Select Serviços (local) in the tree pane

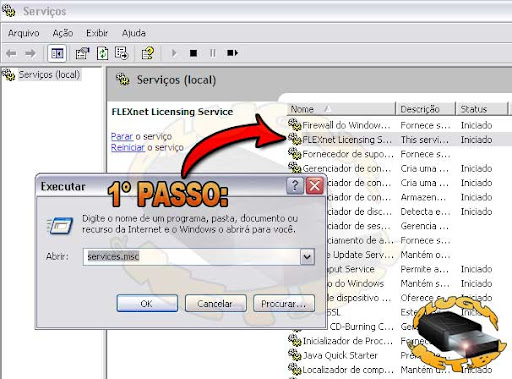[x=49, y=74]
